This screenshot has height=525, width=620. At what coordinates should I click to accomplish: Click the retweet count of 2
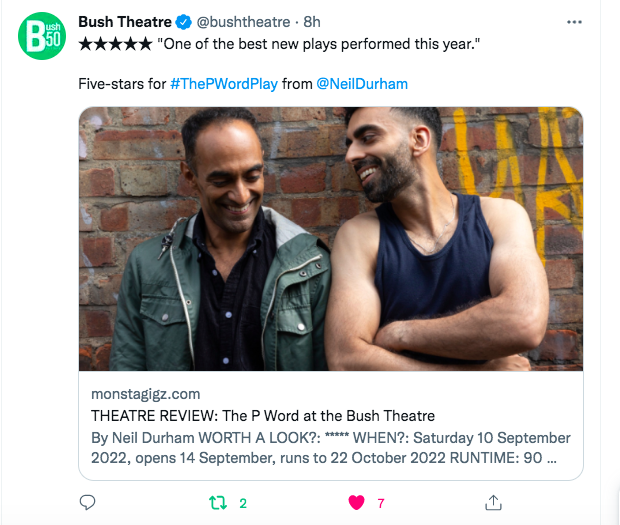click(243, 503)
